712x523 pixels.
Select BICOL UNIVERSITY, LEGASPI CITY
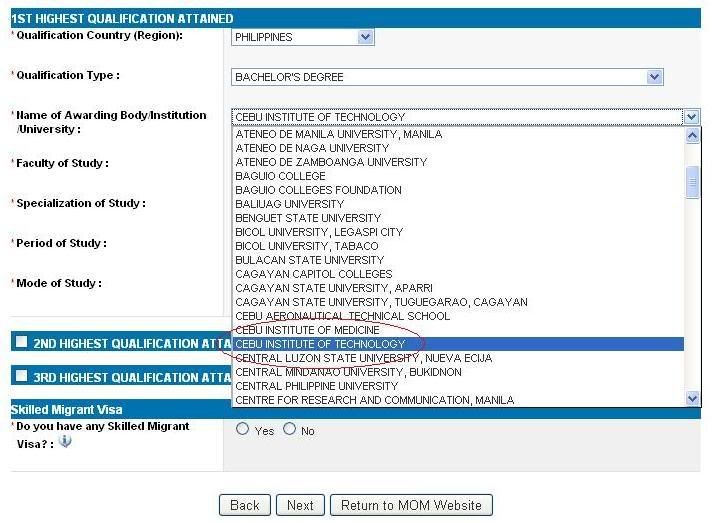458,232
